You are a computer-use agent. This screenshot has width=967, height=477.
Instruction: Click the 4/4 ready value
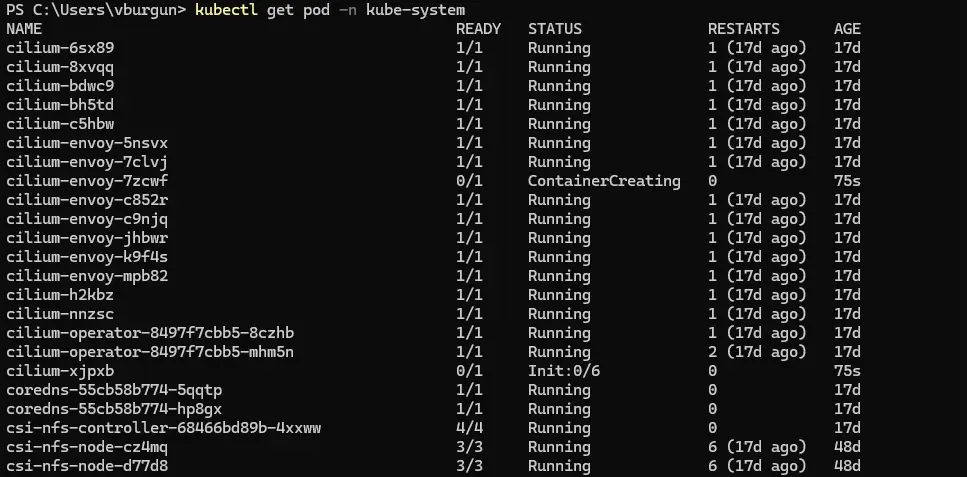(x=469, y=428)
